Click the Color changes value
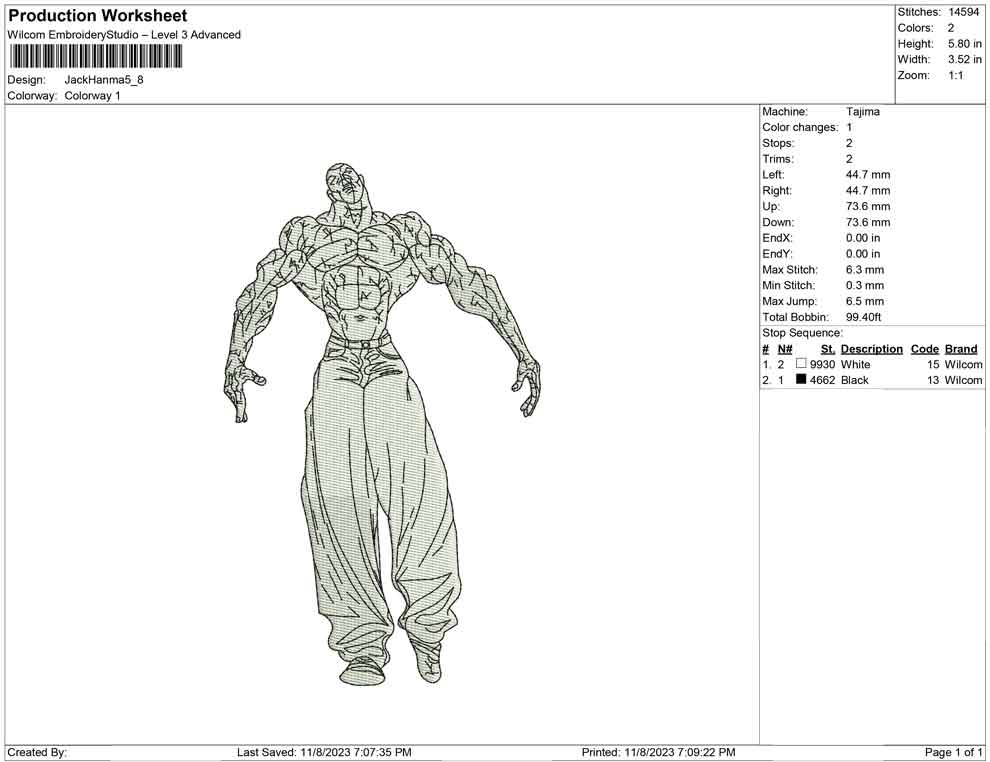990x762 pixels. [849, 128]
